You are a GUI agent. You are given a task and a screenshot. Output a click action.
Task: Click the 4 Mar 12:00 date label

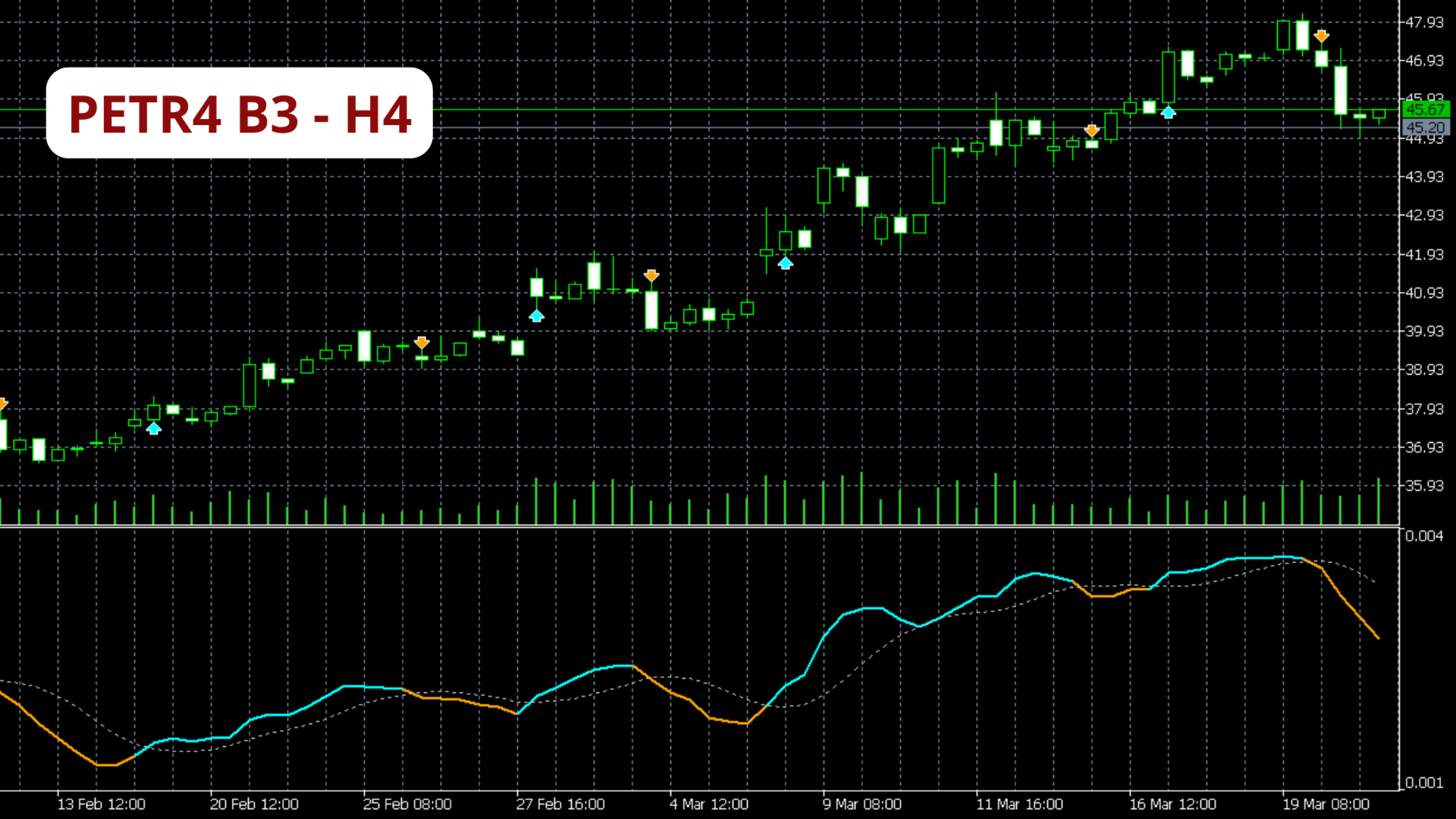[x=708, y=804]
